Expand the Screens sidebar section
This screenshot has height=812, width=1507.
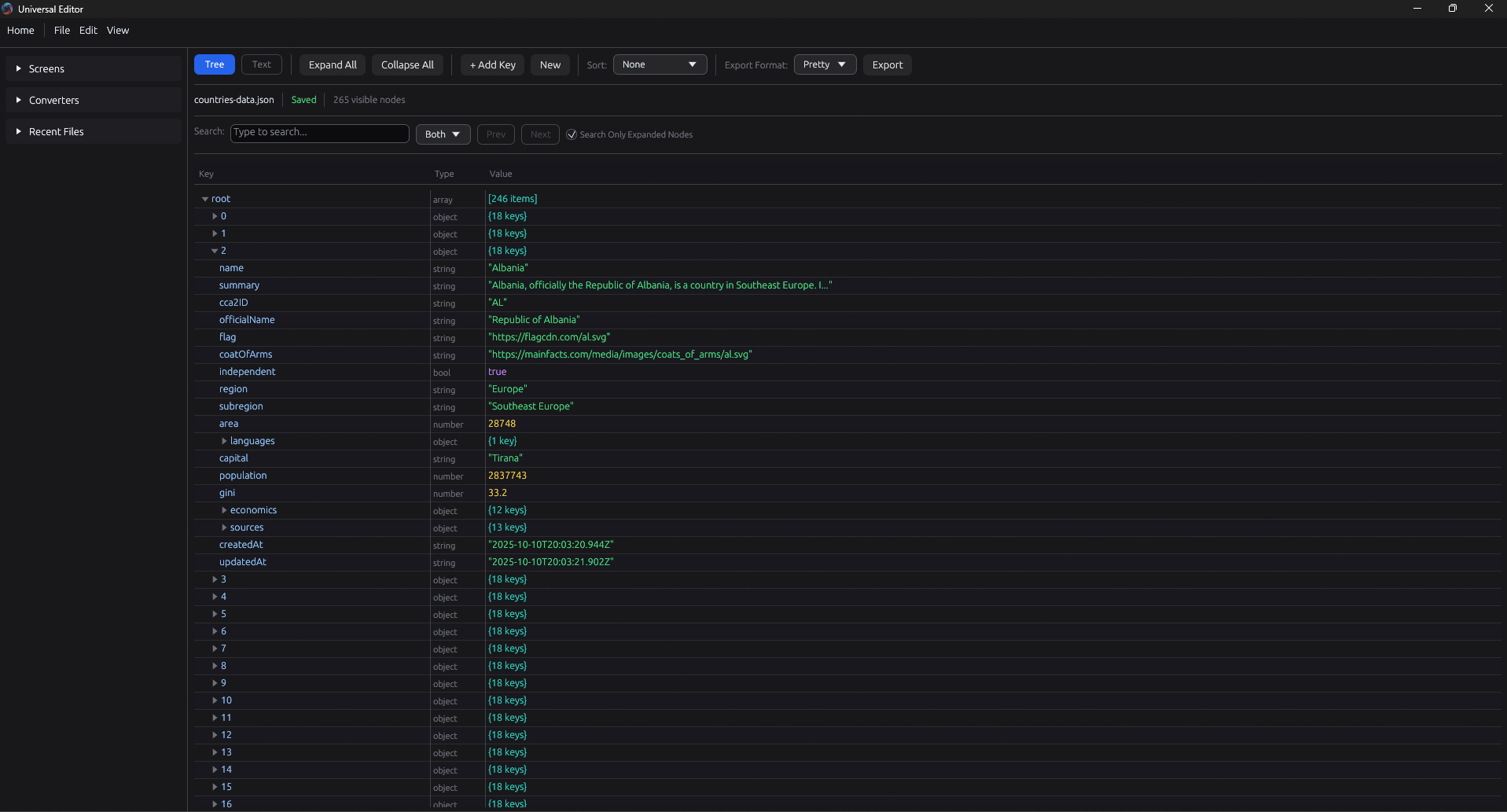[x=94, y=68]
